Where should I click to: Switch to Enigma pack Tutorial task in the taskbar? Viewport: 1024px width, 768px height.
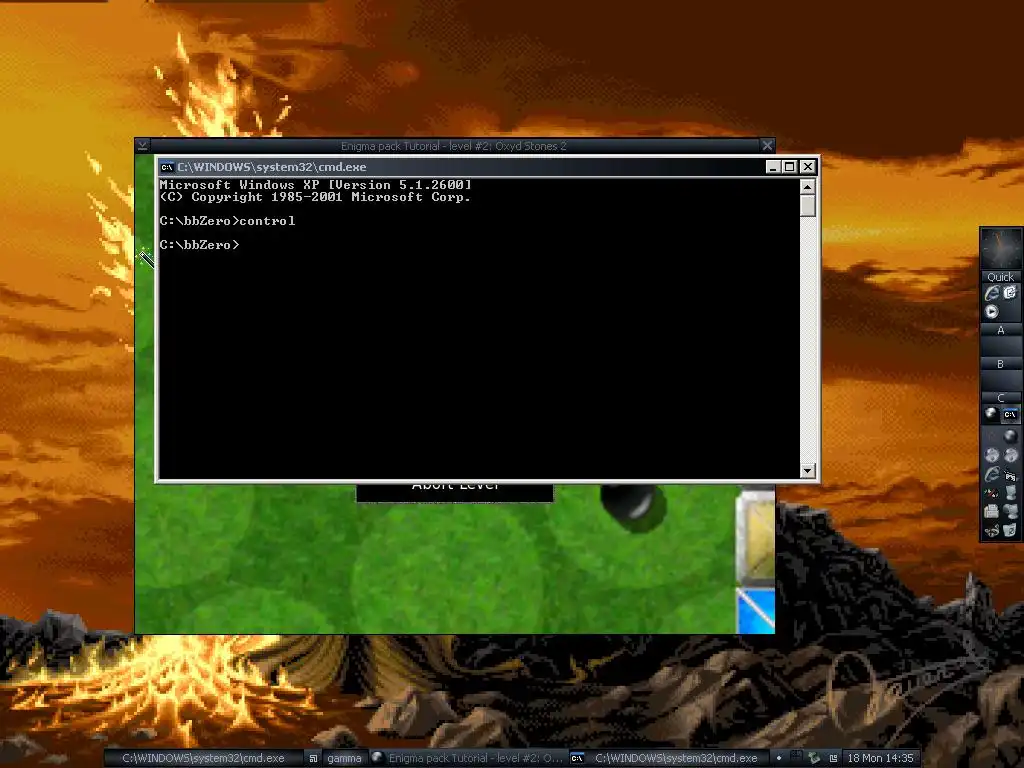(x=468, y=758)
